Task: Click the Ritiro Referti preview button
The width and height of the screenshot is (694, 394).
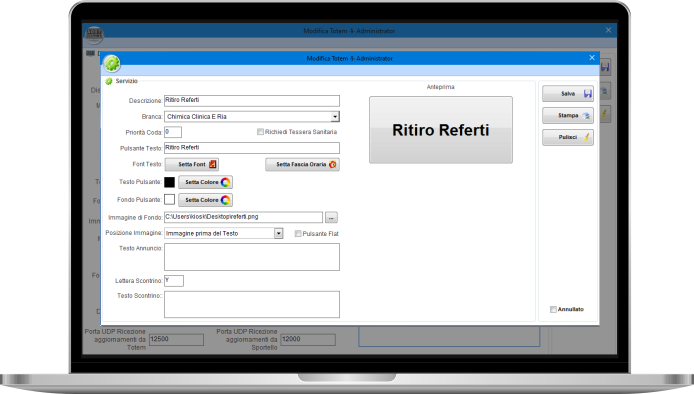Action: point(441,130)
